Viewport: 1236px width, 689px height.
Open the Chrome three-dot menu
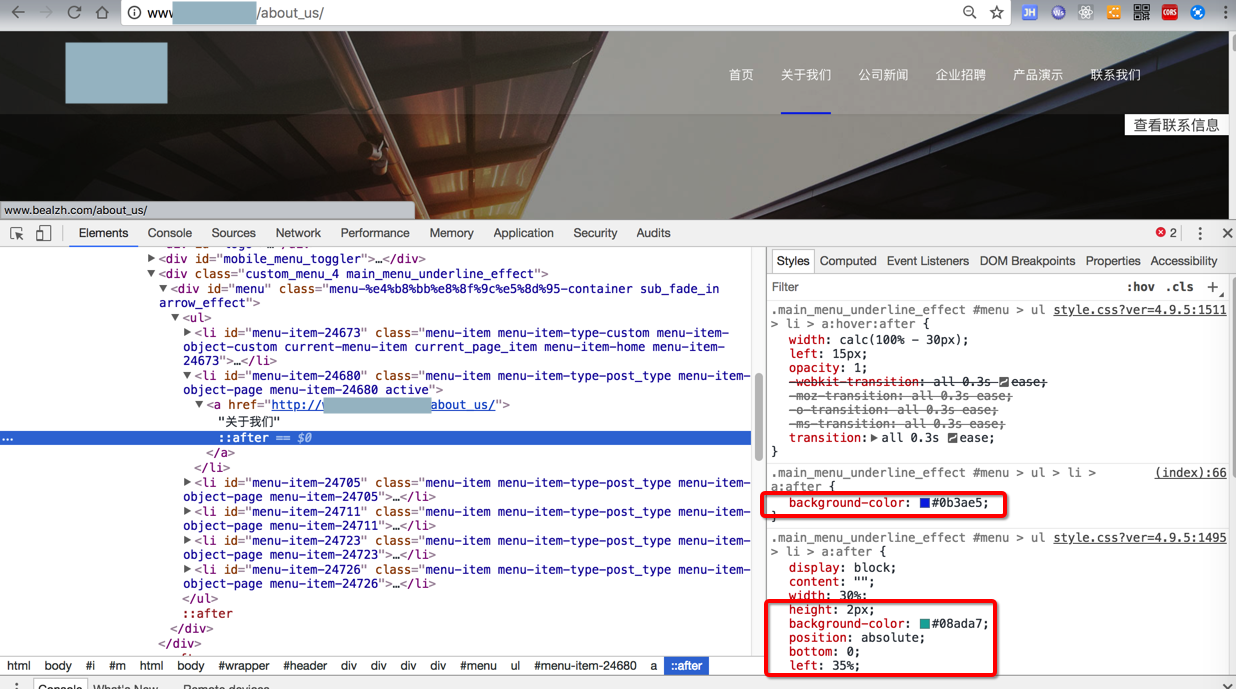pos(1225,13)
